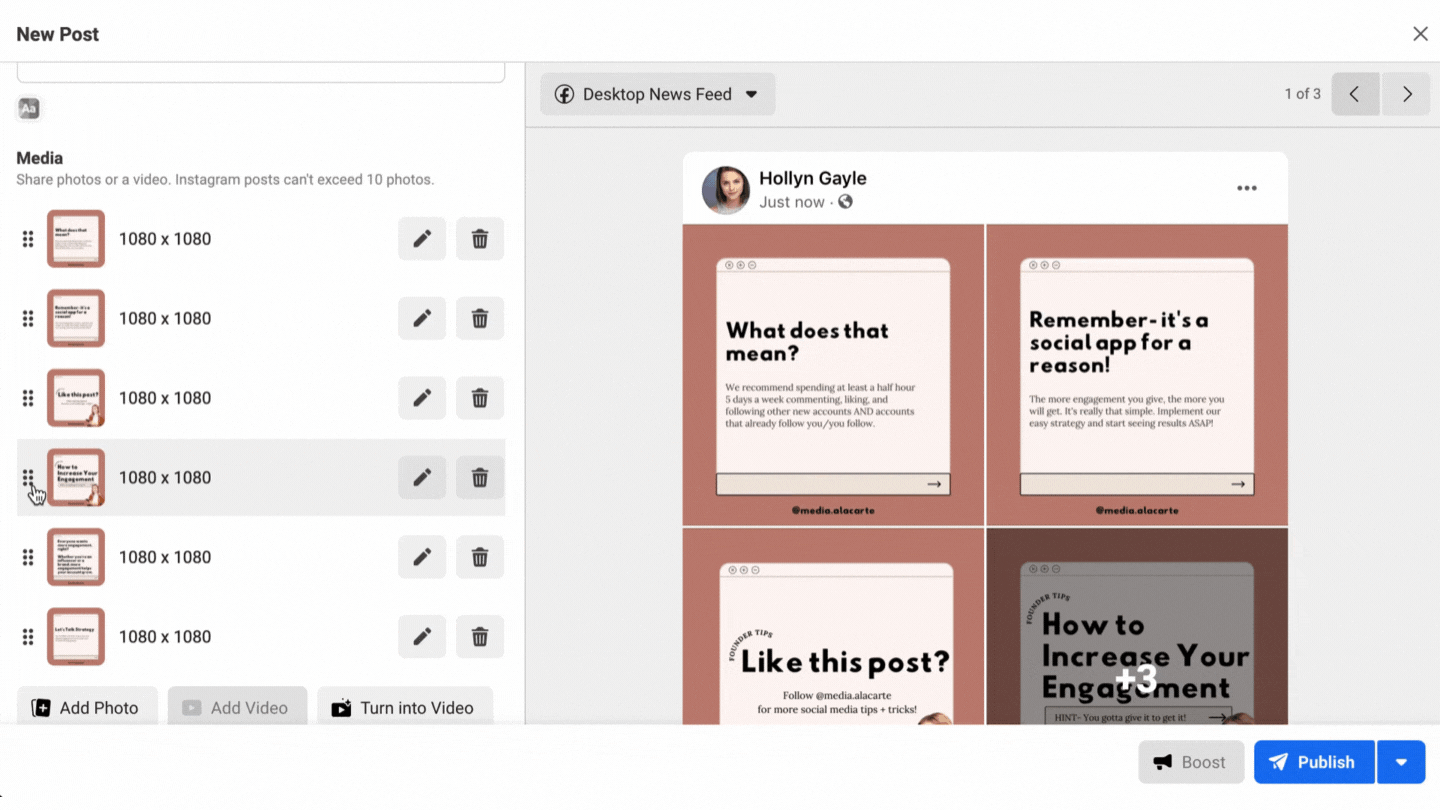Click Turn into Video button

pos(405,707)
